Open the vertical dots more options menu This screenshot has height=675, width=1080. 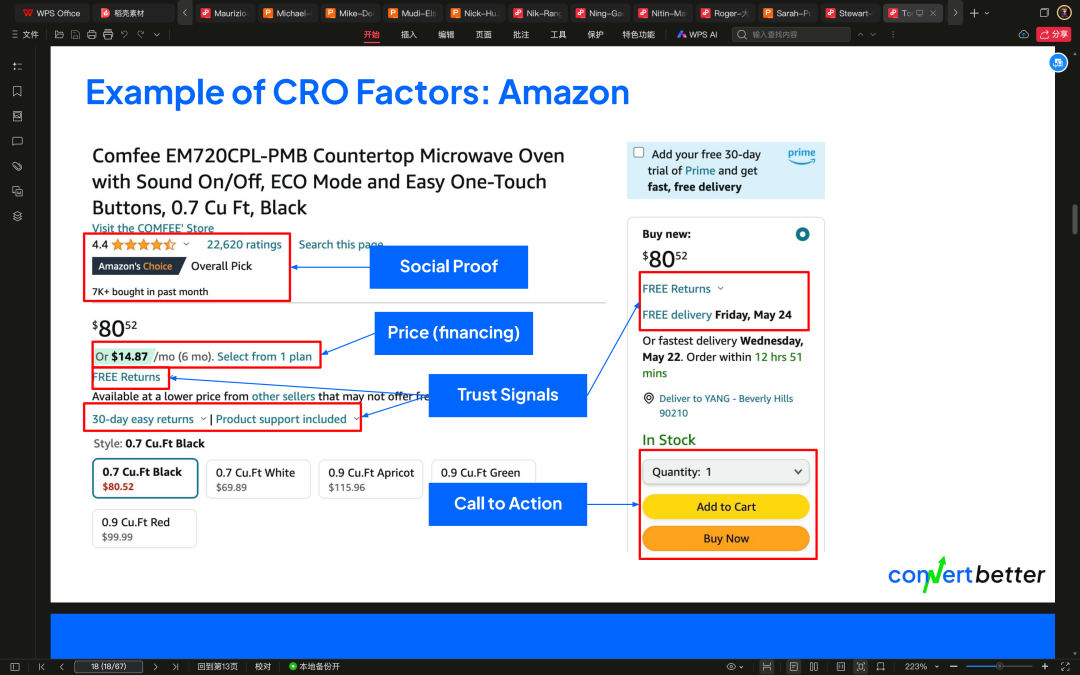(x=893, y=34)
